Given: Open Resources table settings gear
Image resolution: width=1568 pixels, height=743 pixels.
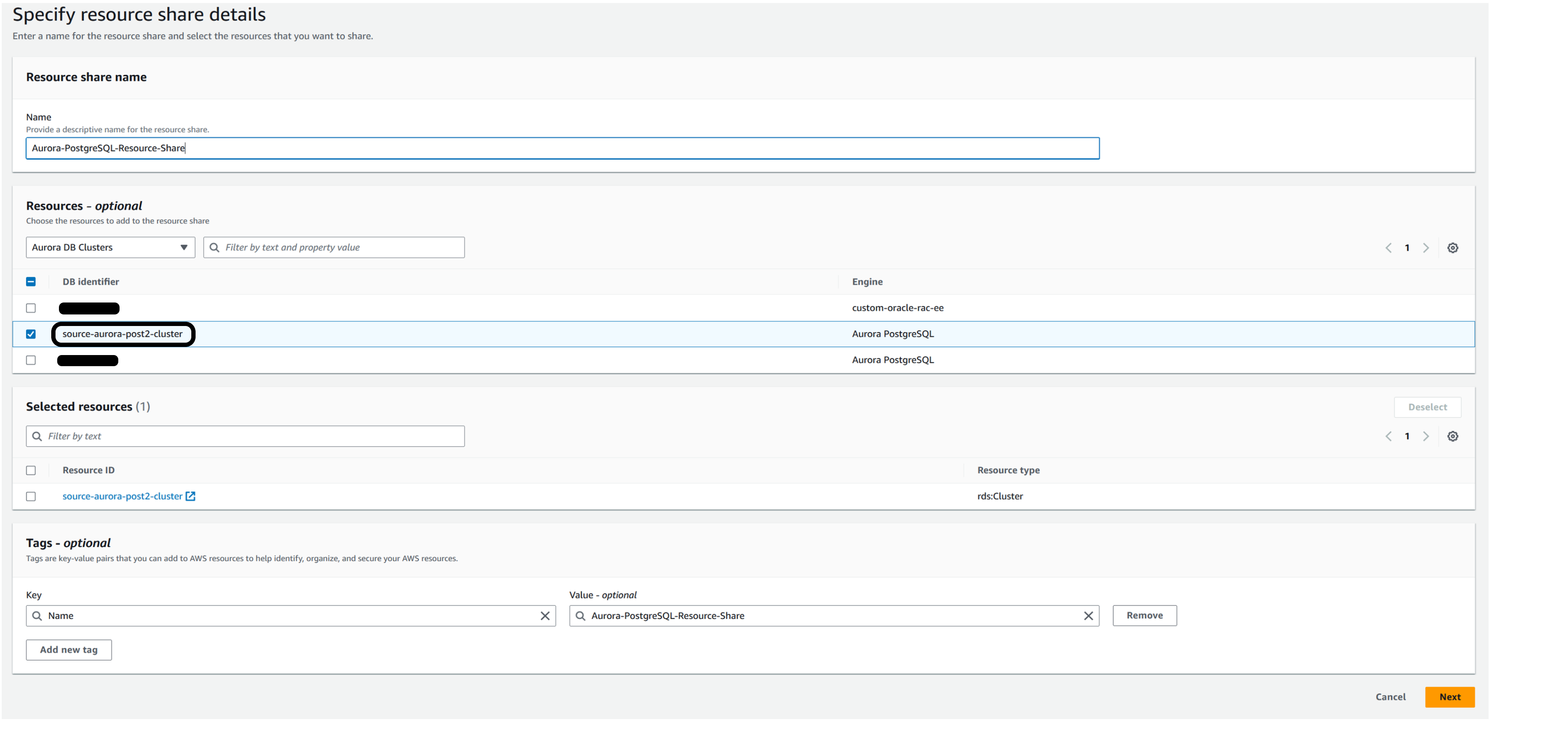Looking at the screenshot, I should pyautogui.click(x=1452, y=248).
